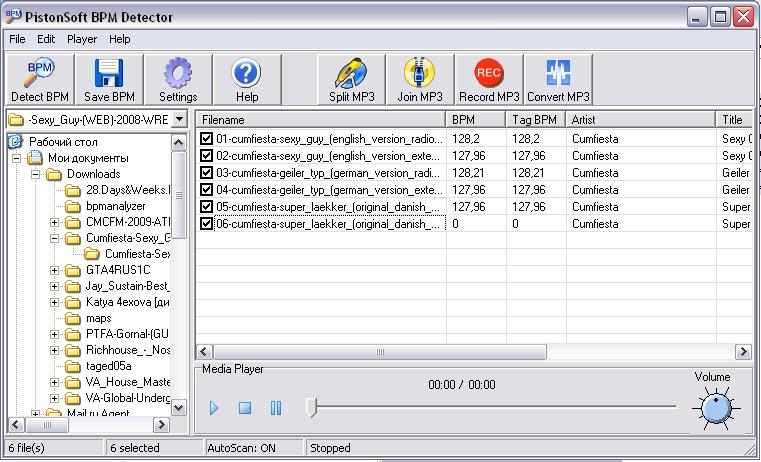Sort by the Filename column header
This screenshot has width=761, height=462.
pyautogui.click(x=321, y=119)
